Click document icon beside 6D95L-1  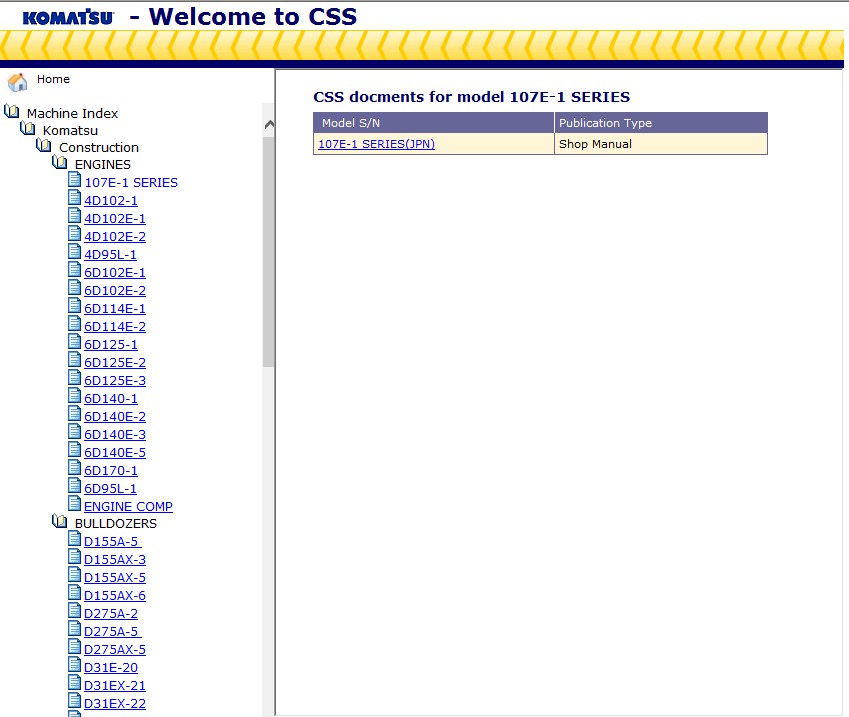75,486
